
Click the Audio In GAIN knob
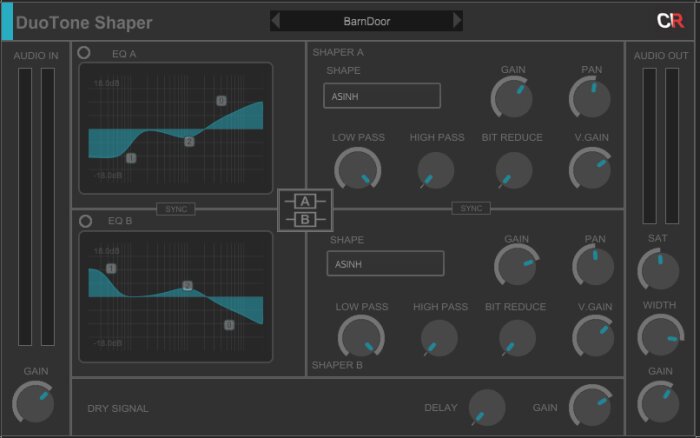tap(34, 403)
